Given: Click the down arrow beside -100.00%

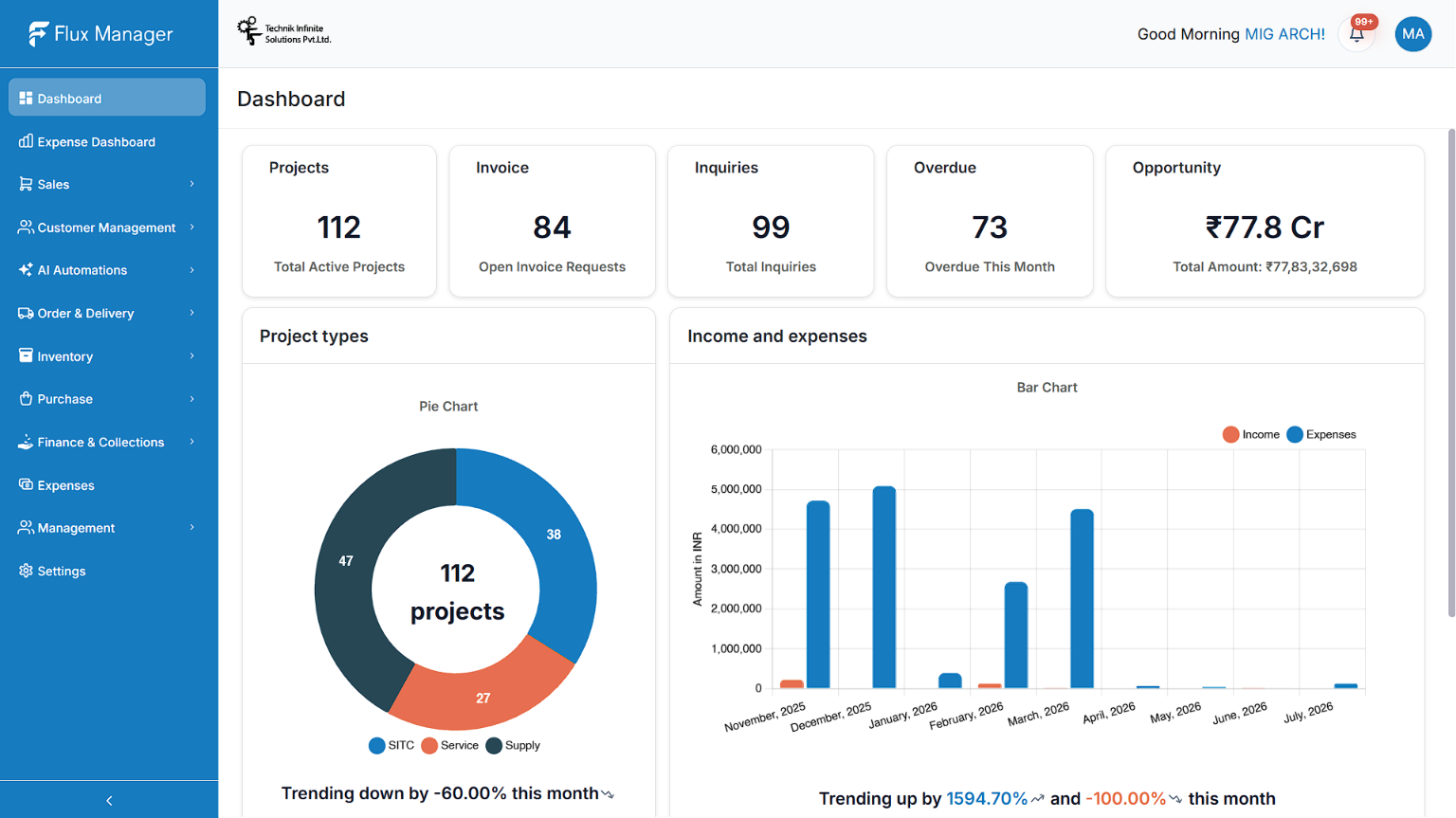Looking at the screenshot, I should coord(1175,799).
